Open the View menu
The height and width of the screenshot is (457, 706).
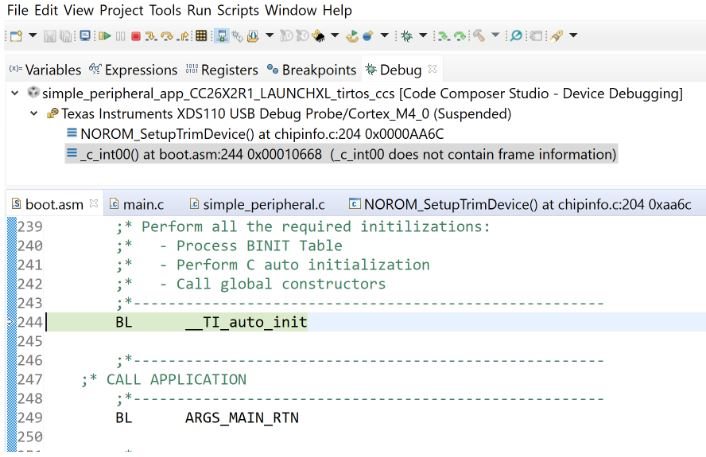coord(78,10)
